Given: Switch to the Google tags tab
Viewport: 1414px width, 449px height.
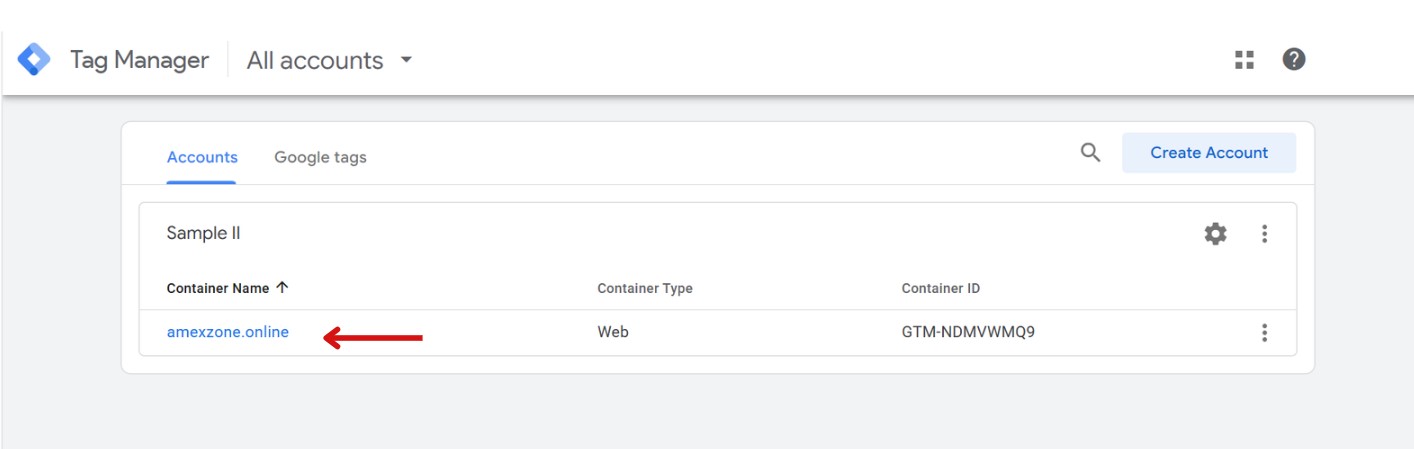Looking at the screenshot, I should coord(320,157).
